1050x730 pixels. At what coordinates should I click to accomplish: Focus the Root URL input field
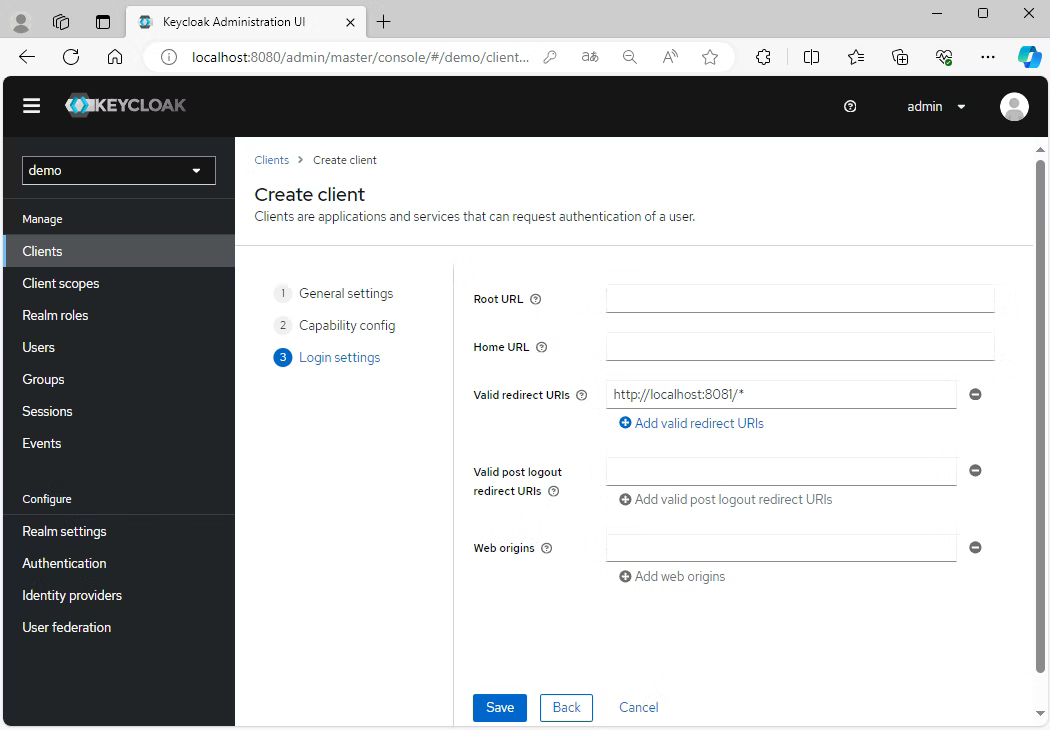(x=800, y=298)
